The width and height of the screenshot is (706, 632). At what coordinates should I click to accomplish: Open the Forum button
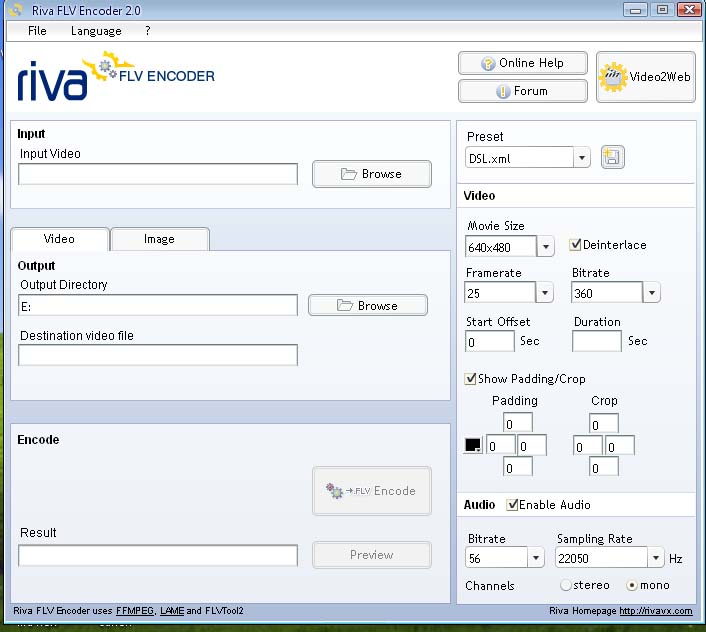[523, 91]
